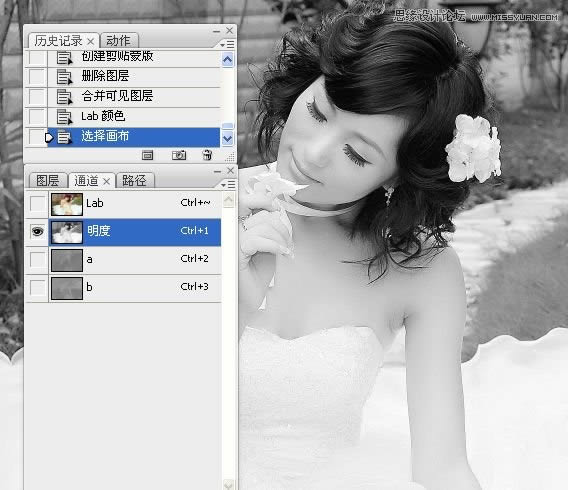Click the history state icon beside Lab 颜色

click(64, 117)
